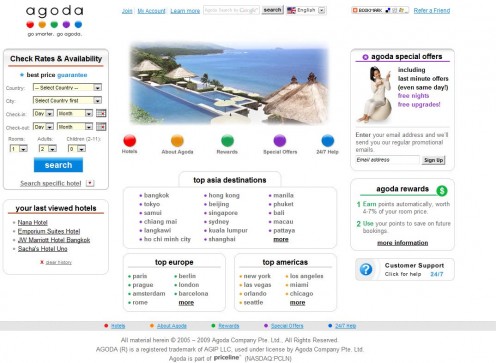Open the check-out calendar picker icon
Viewport: 496px width, 363px height.
[x=101, y=127]
